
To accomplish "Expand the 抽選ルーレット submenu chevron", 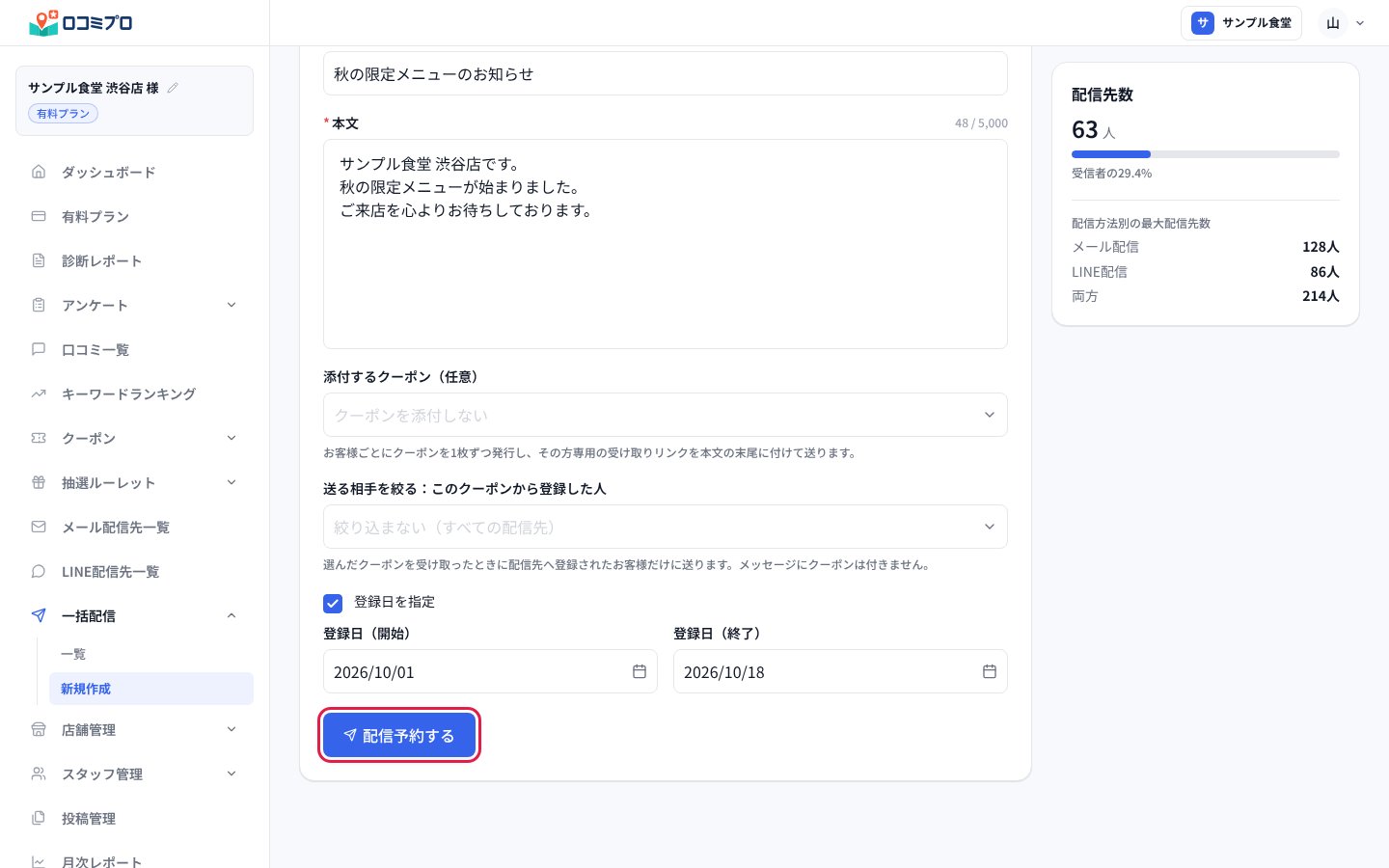I will click(x=231, y=482).
